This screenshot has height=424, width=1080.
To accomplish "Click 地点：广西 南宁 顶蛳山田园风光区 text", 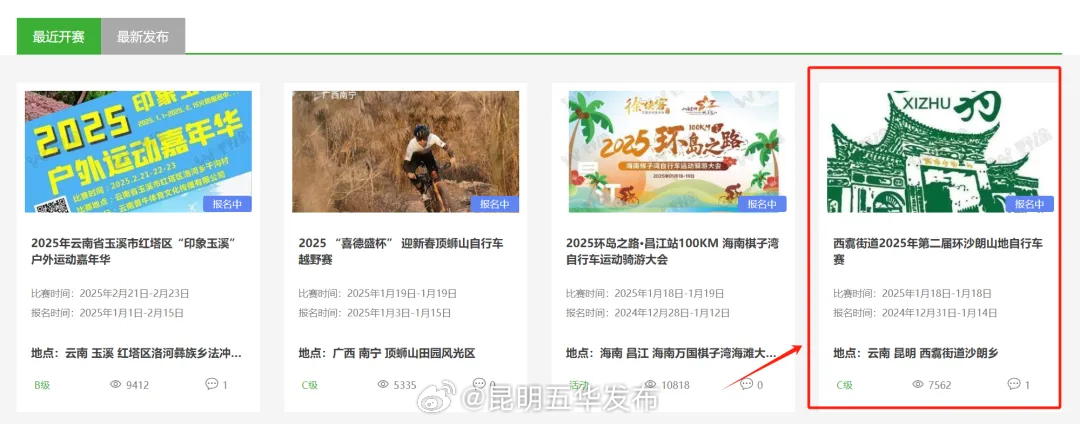I will [x=386, y=353].
